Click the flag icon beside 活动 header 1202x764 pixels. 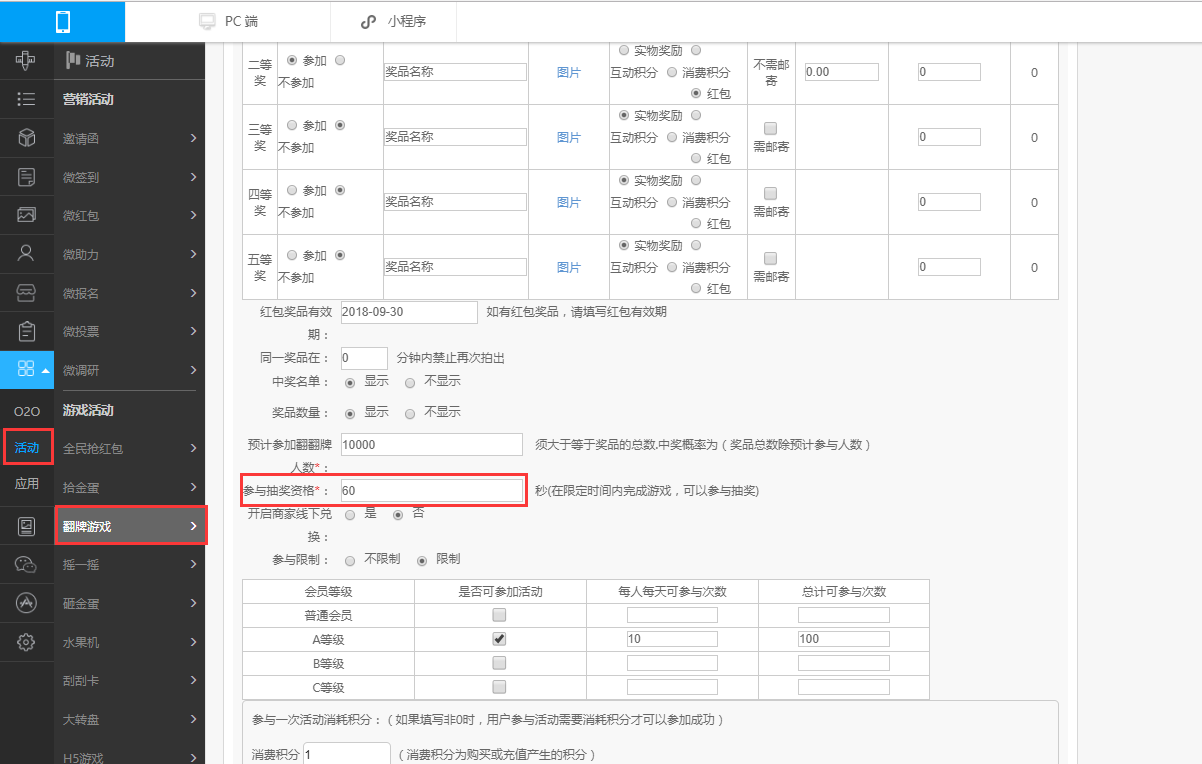72,60
